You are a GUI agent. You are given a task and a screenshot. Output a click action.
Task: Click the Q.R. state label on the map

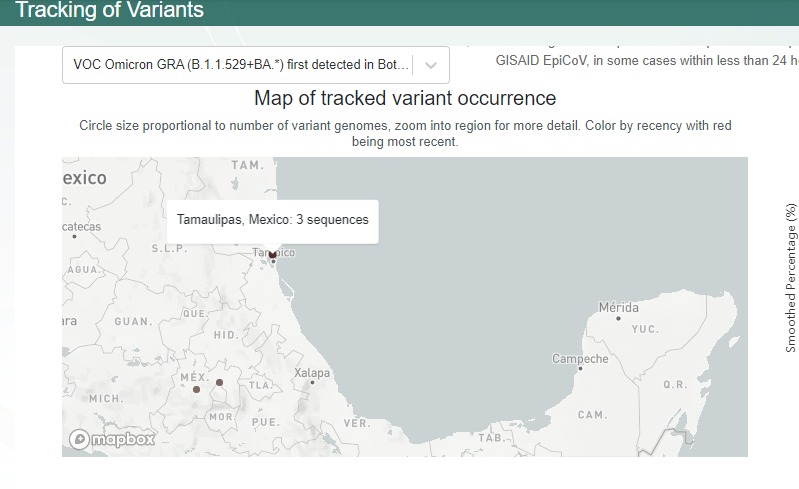pyautogui.click(x=675, y=384)
